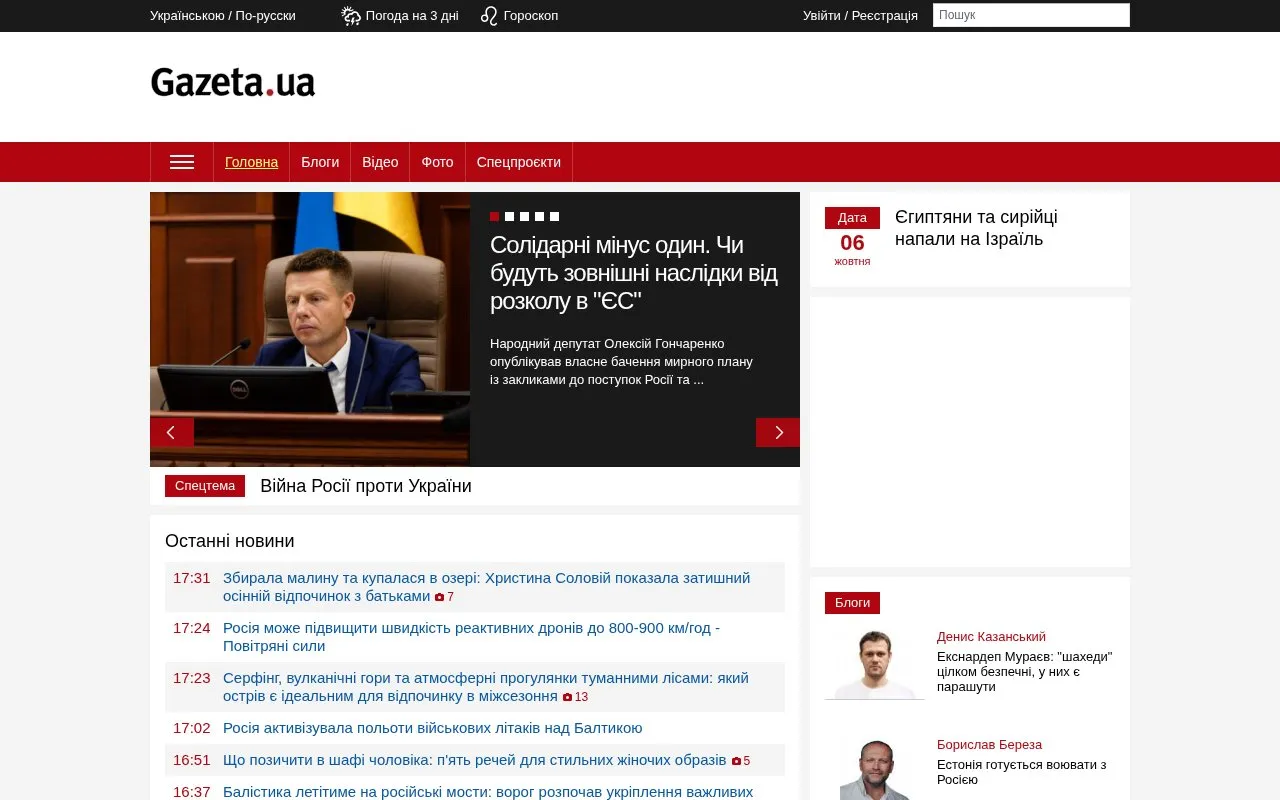Open Погода на 3 дні link
This screenshot has height=800, width=1280.
[412, 15]
